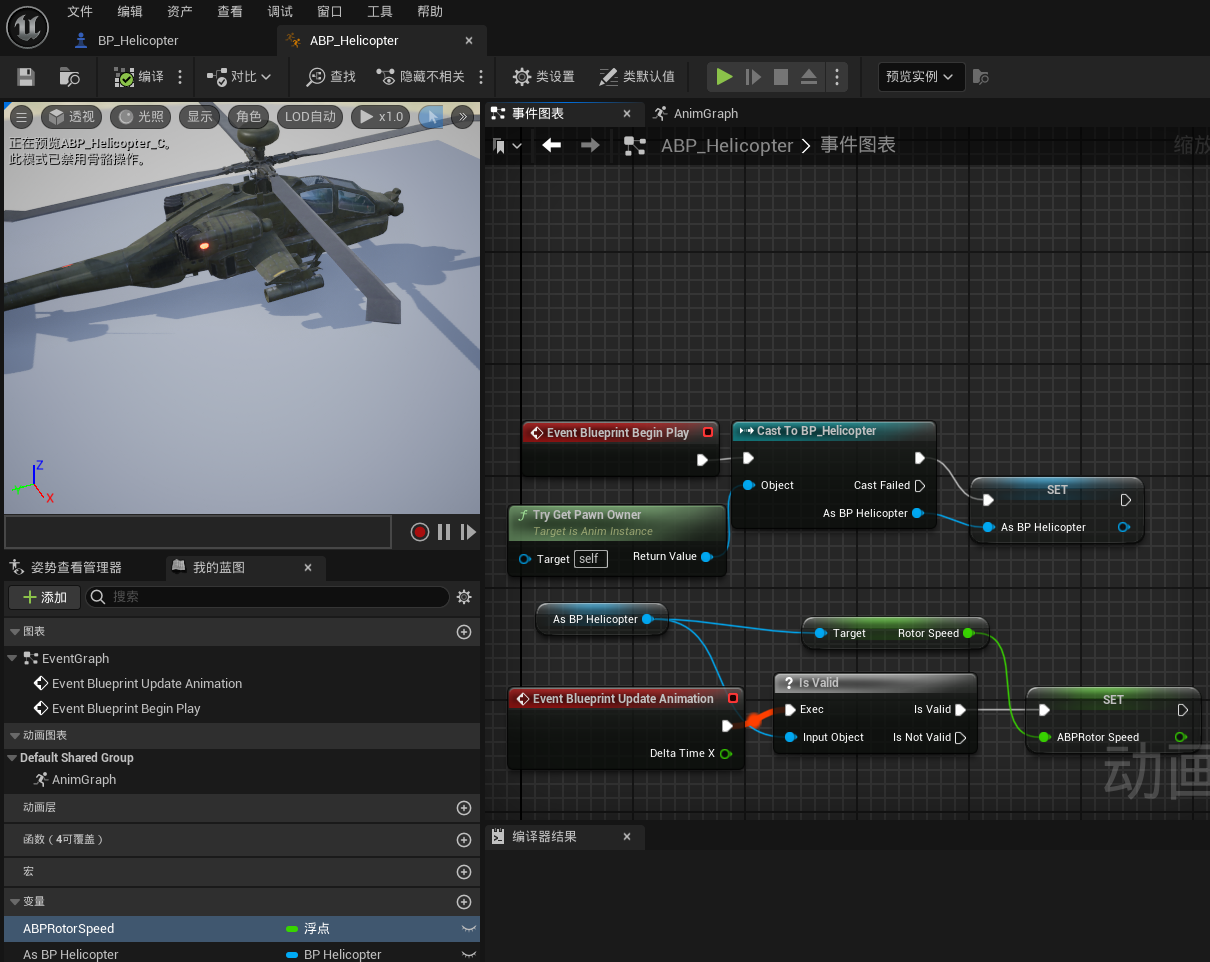Open the 角色 character menu in viewport
1210x962 pixels.
[249, 117]
